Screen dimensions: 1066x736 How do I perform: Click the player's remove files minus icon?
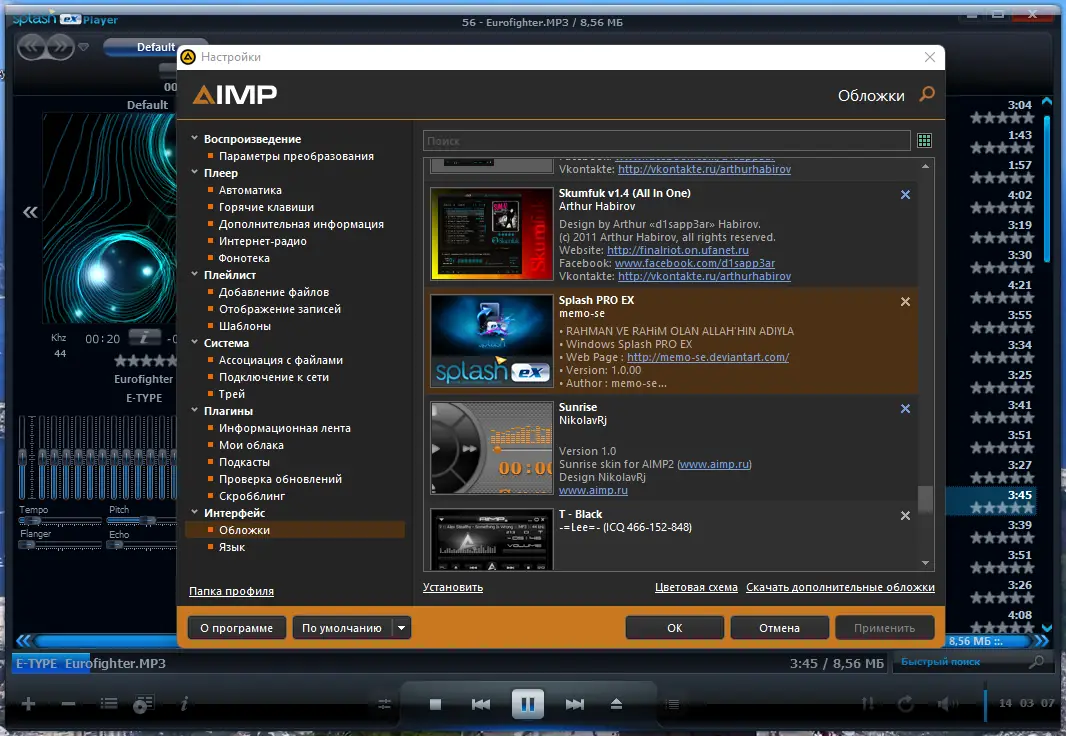pos(68,704)
